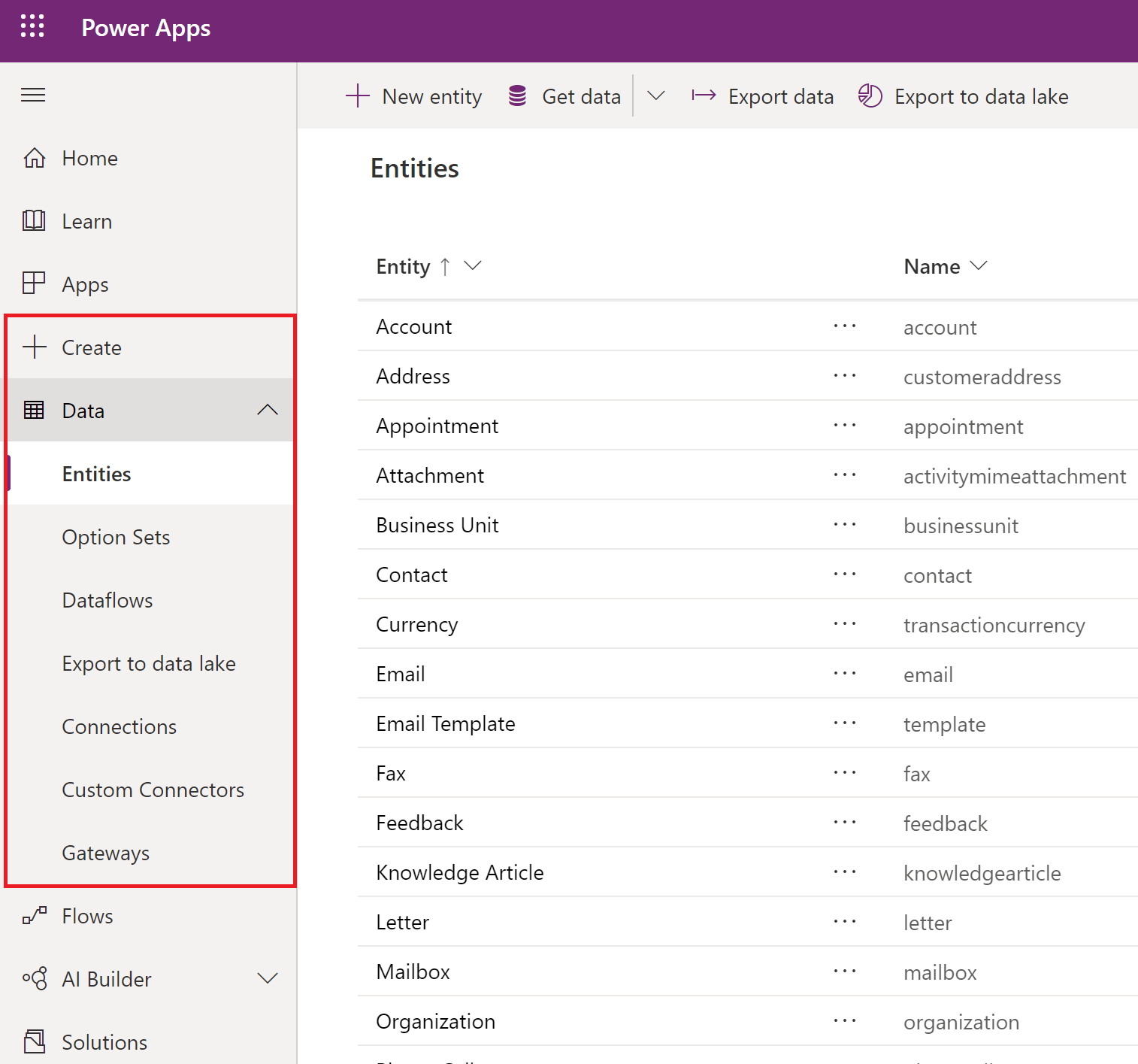
Task: Open the Get data dropdown arrow
Action: pyautogui.click(x=656, y=95)
